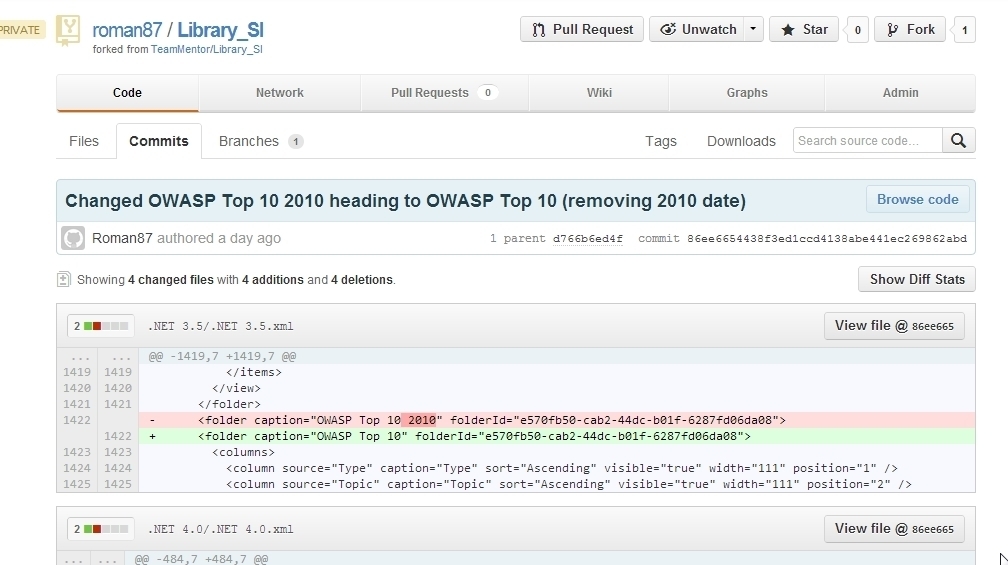Click the Pull Request button
This screenshot has height=565, width=1008.
click(582, 30)
